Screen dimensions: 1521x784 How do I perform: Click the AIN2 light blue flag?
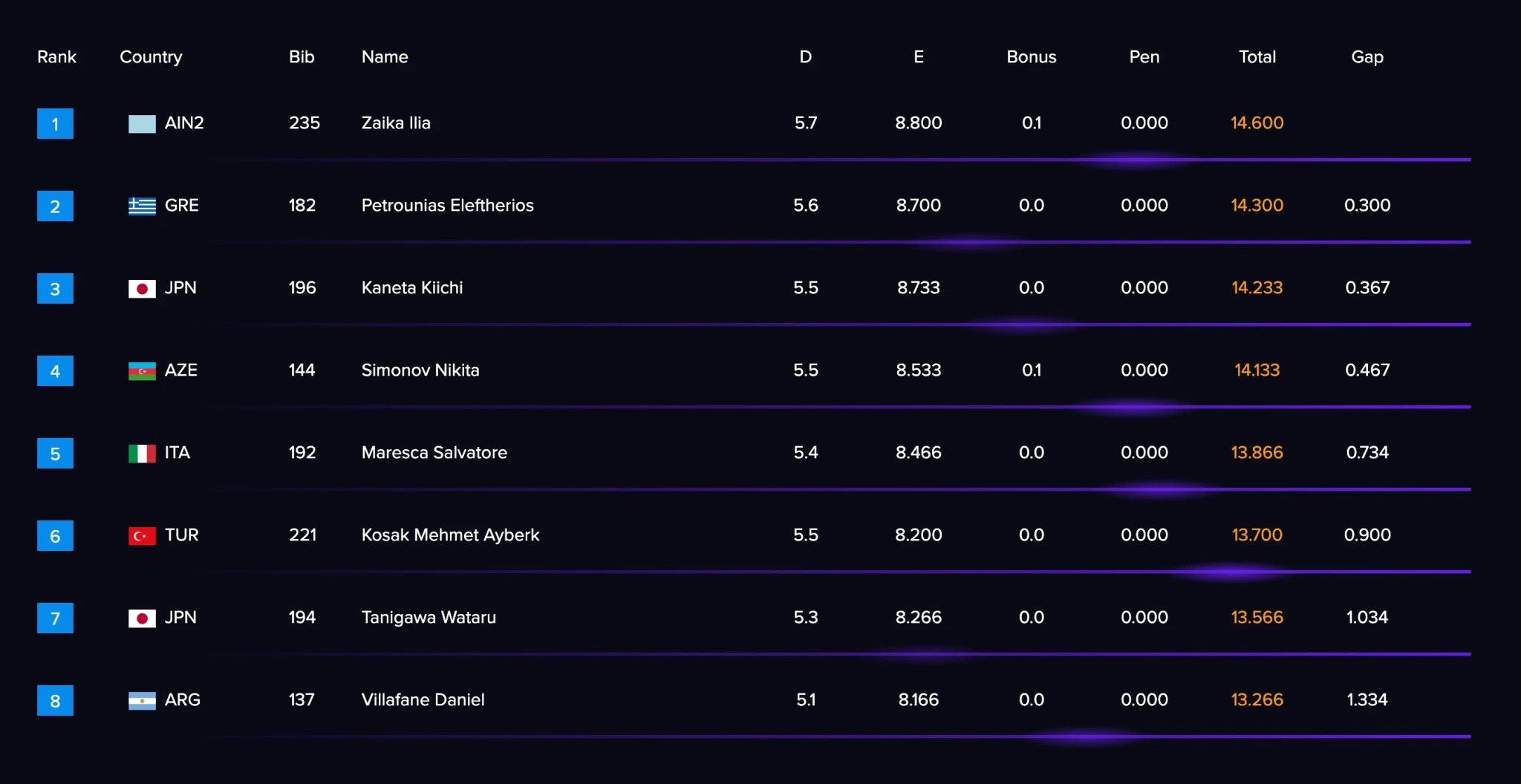click(x=142, y=124)
